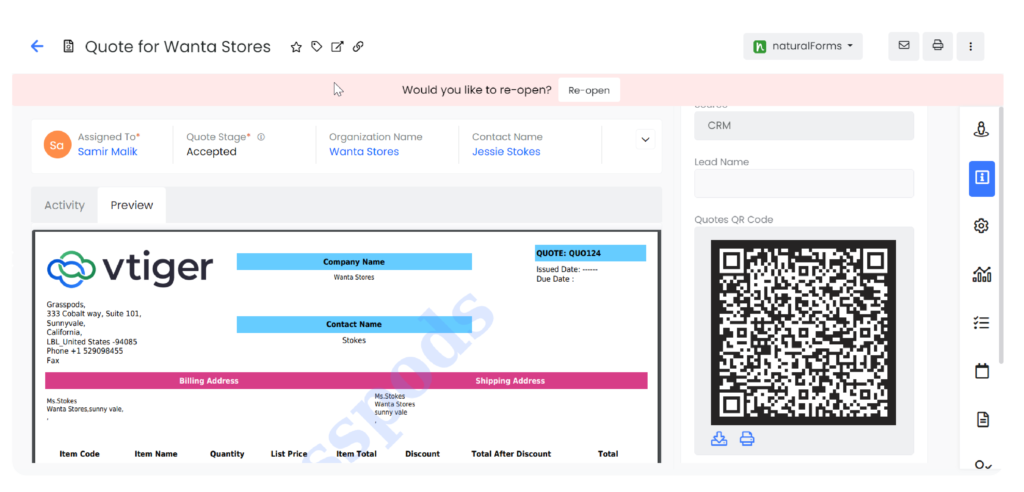The width and height of the screenshot is (1024, 492).
Task: Open the quote in a new window icon
Action: [x=337, y=46]
